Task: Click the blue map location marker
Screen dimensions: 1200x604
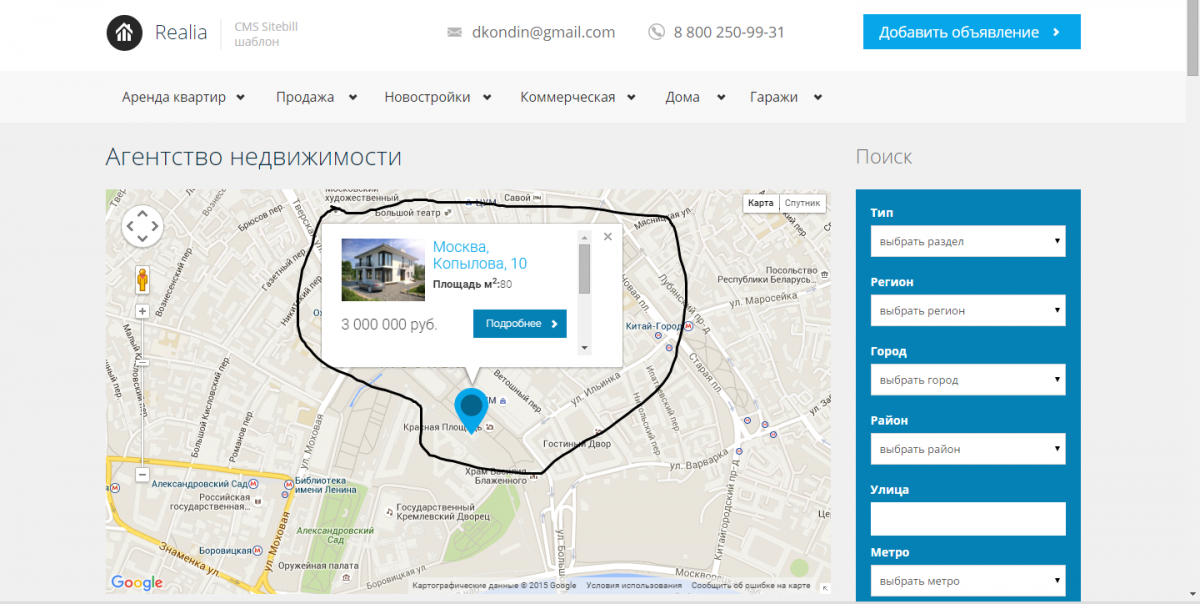Action: pos(471,410)
